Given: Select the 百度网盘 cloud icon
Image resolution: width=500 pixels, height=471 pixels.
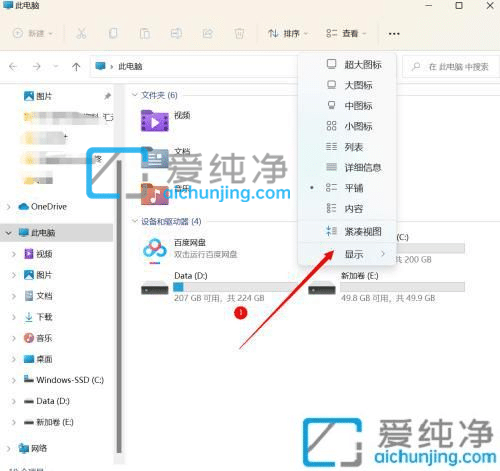Looking at the screenshot, I should pyautogui.click(x=154, y=250).
